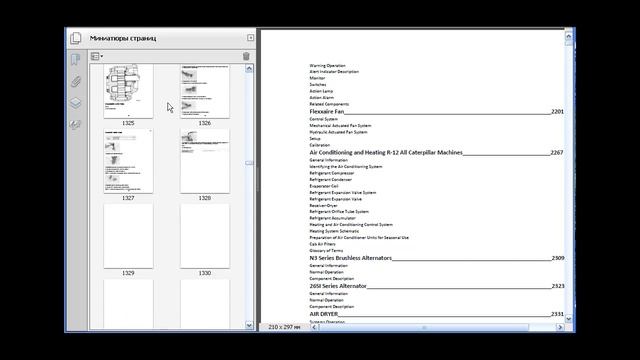640x360 pixels.
Task: Open Air Conditioning and Heating R-12 entry
Action: click(x=436, y=153)
